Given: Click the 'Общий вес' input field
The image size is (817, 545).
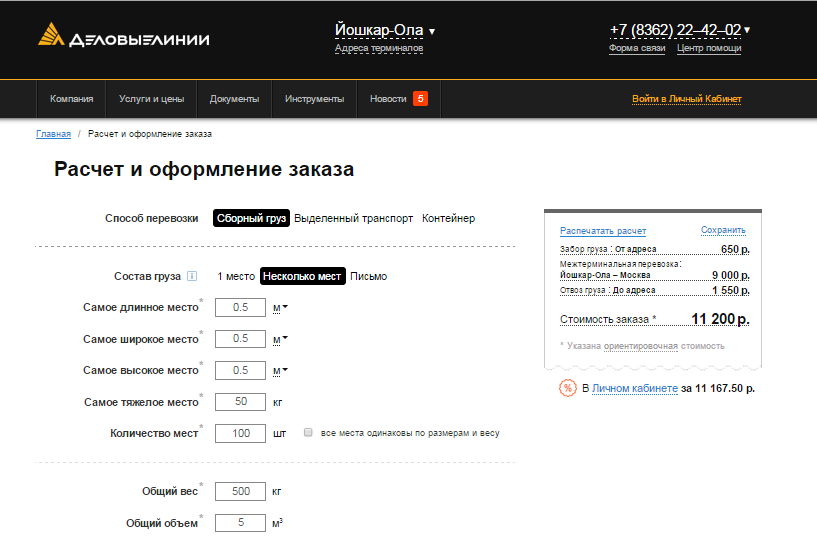Looking at the screenshot, I should point(240,492).
